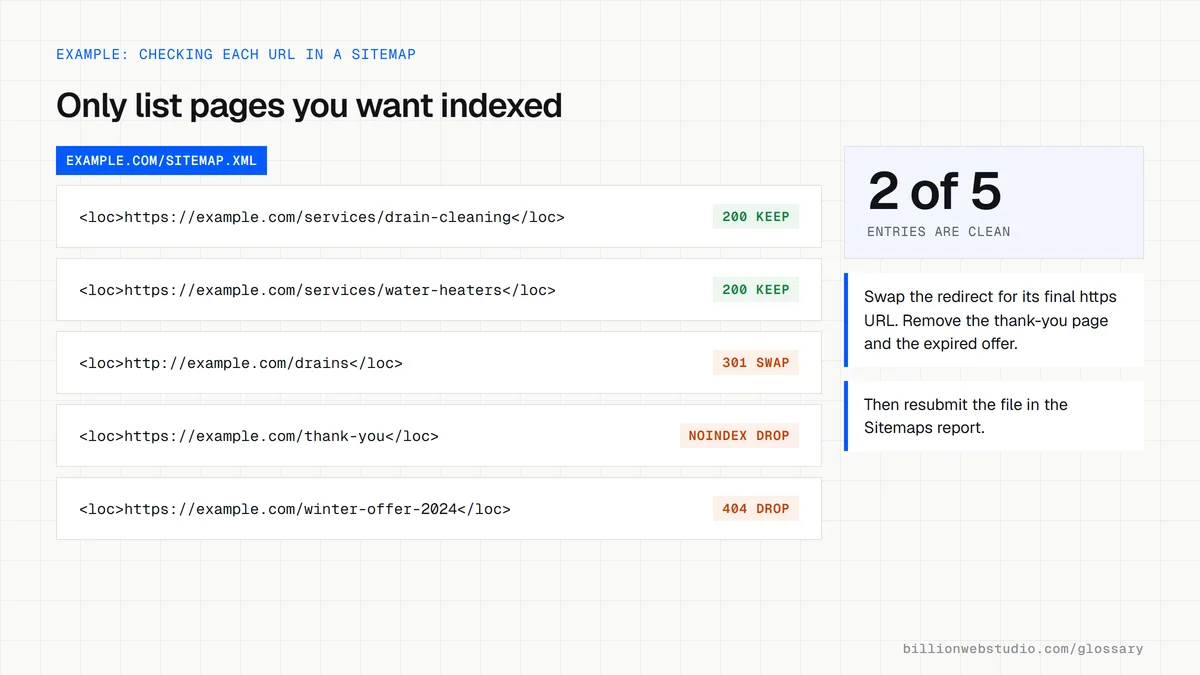This screenshot has height=675, width=1200.
Task: Click the heading Only list pages you want indexed
Action: 309,105
